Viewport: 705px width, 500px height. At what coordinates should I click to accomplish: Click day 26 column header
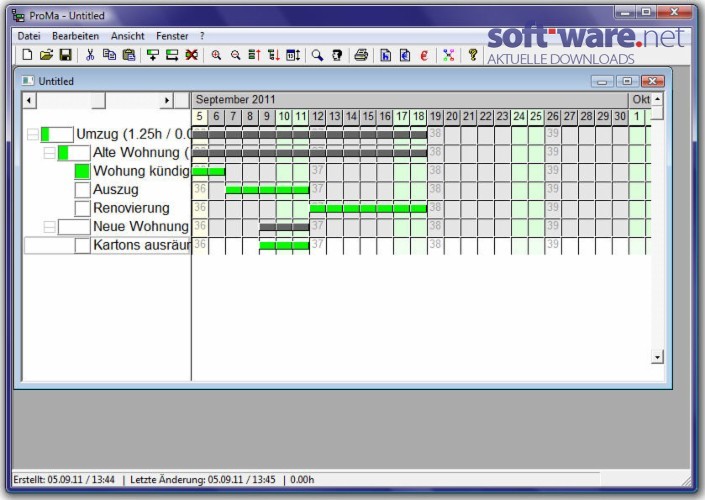click(553, 116)
